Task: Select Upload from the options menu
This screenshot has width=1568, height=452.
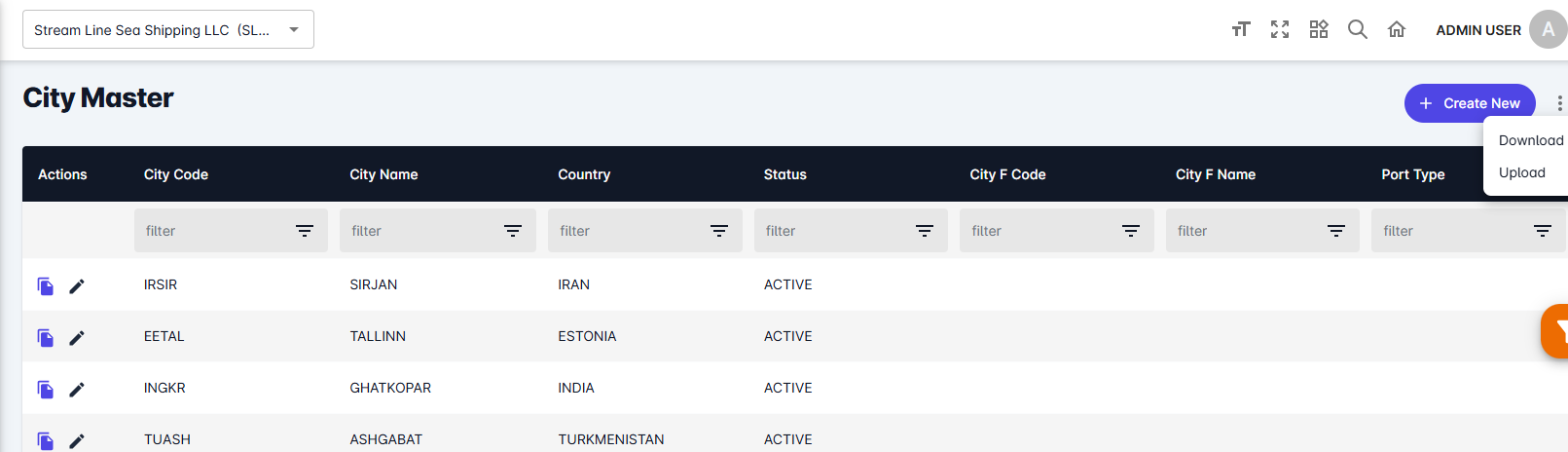Action: pyautogui.click(x=1522, y=172)
